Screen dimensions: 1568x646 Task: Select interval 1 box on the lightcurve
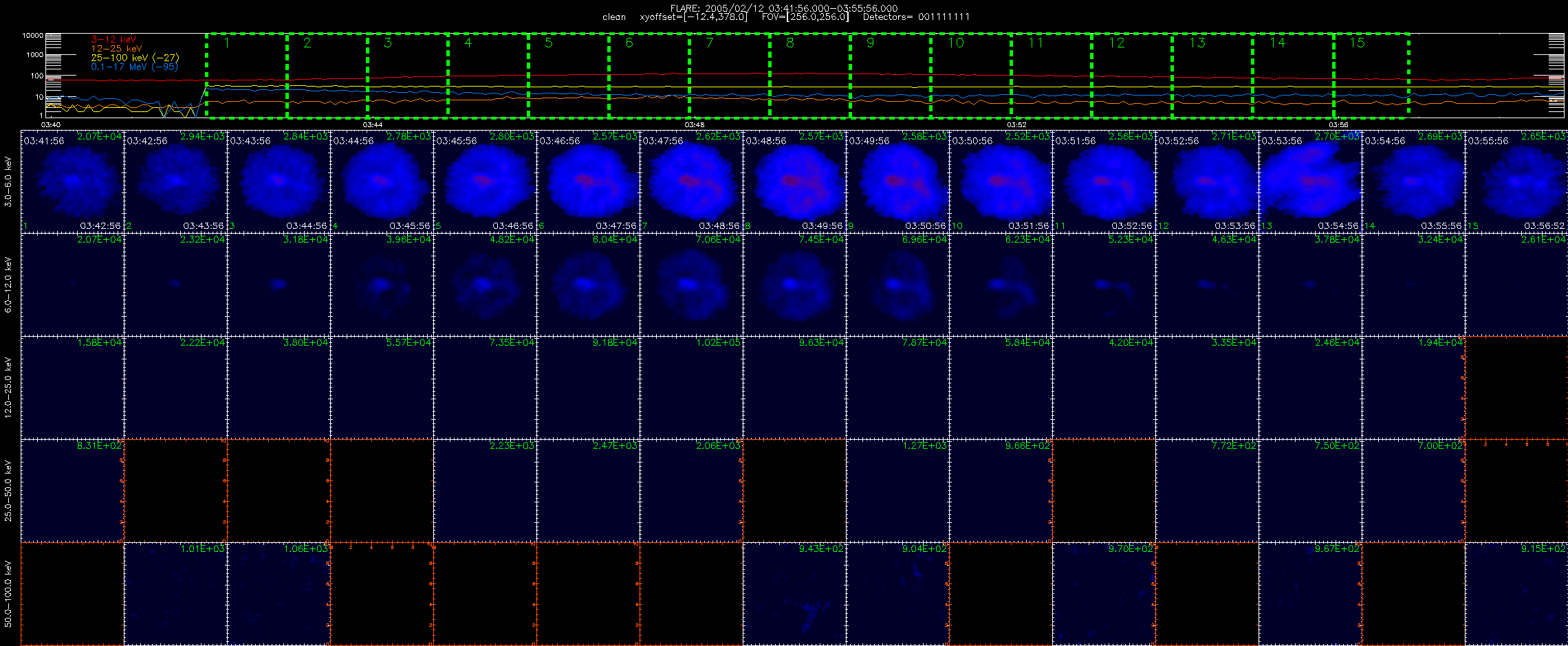[246, 75]
